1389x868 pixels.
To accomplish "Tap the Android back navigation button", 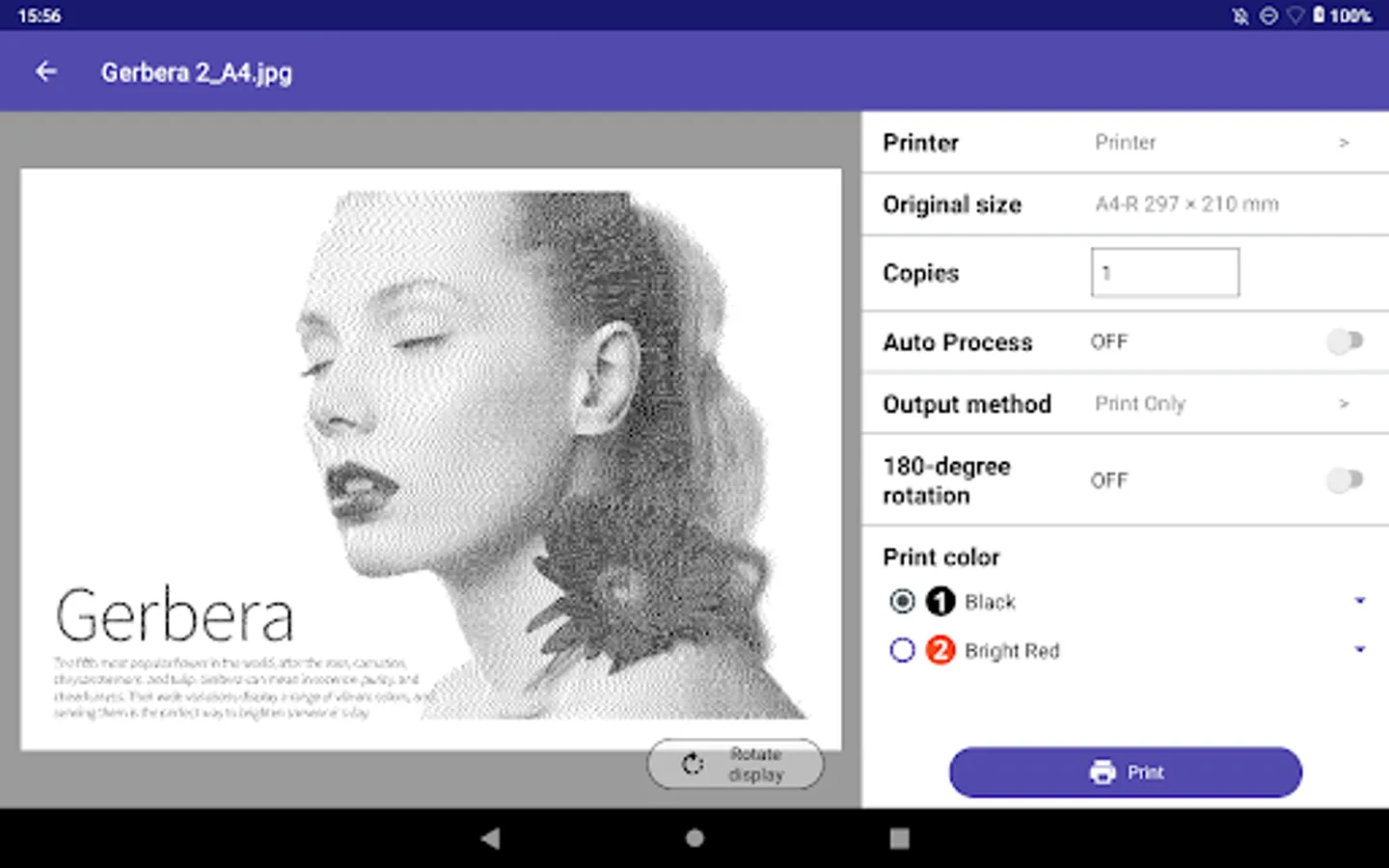I will point(490,837).
